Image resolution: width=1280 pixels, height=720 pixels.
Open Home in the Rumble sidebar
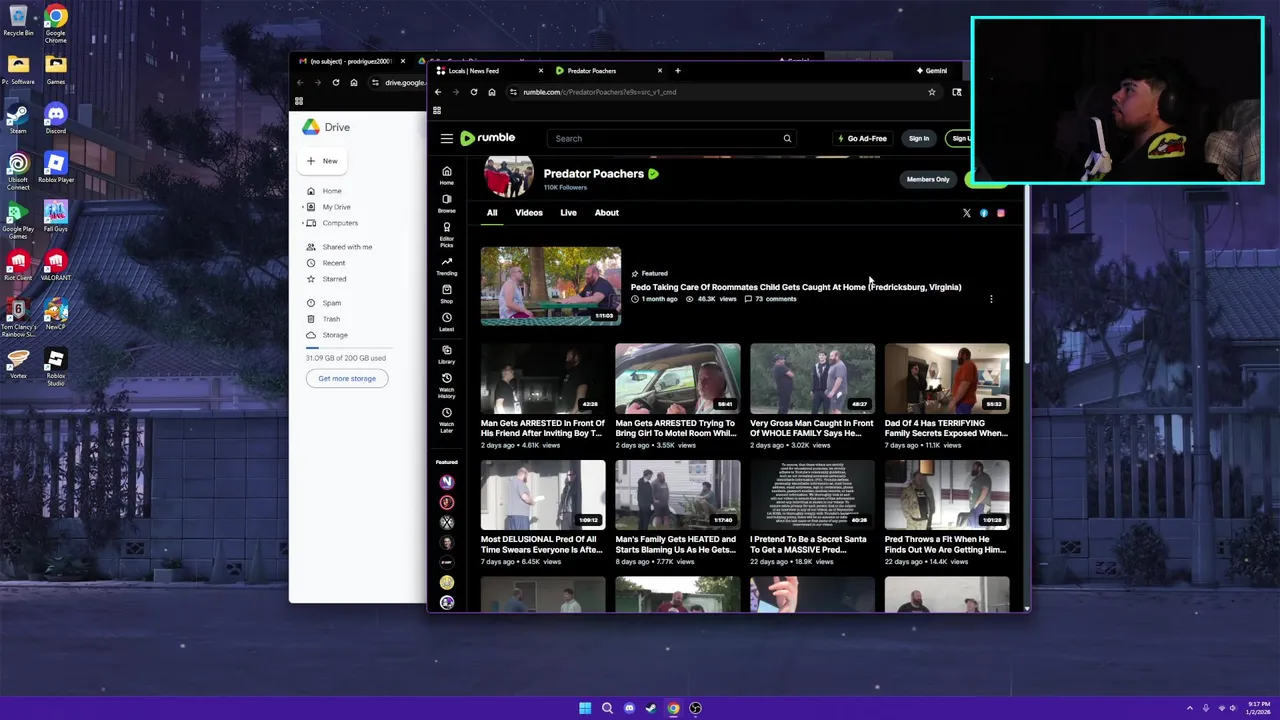point(447,175)
